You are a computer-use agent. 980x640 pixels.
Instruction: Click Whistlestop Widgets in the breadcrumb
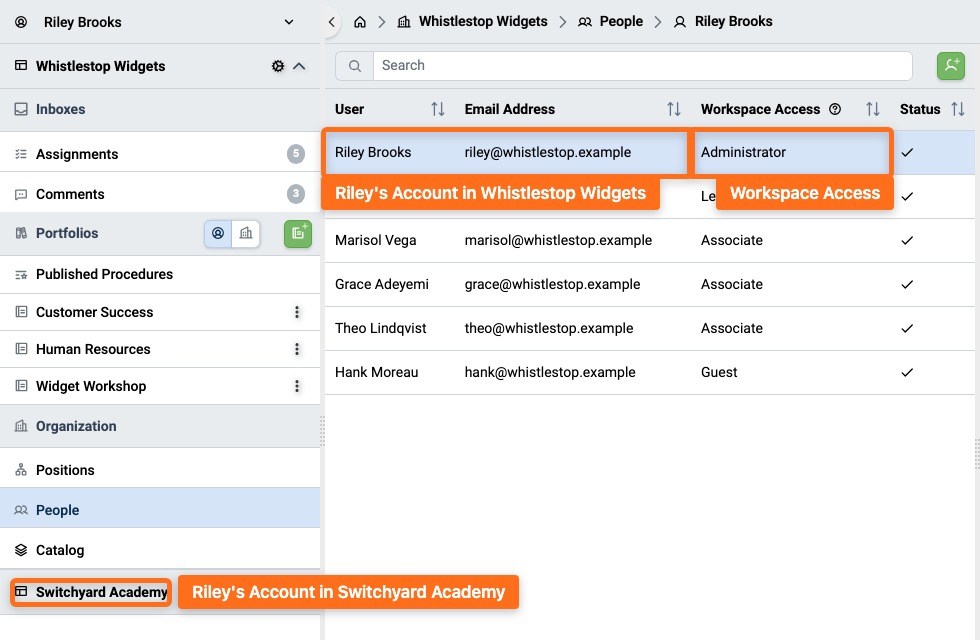pyautogui.click(x=482, y=22)
